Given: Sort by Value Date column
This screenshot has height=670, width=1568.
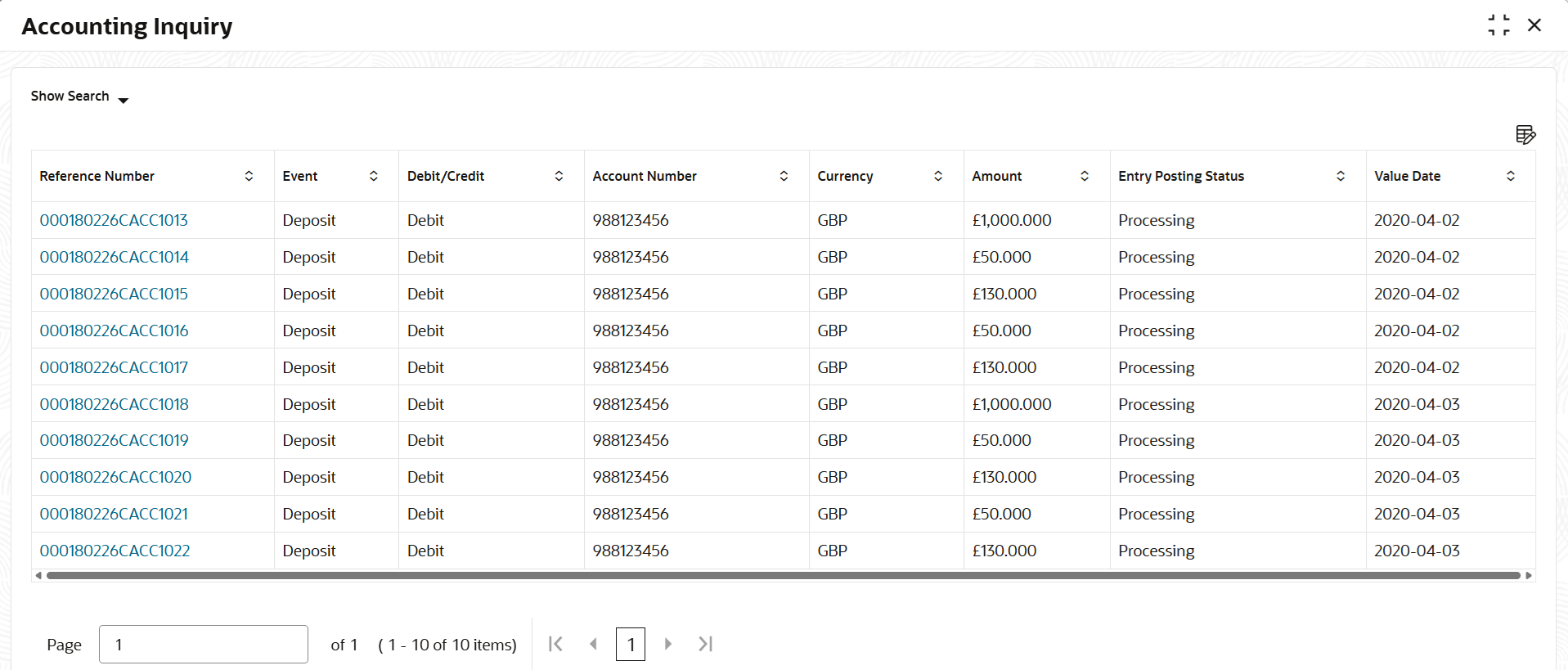Looking at the screenshot, I should tap(1511, 176).
